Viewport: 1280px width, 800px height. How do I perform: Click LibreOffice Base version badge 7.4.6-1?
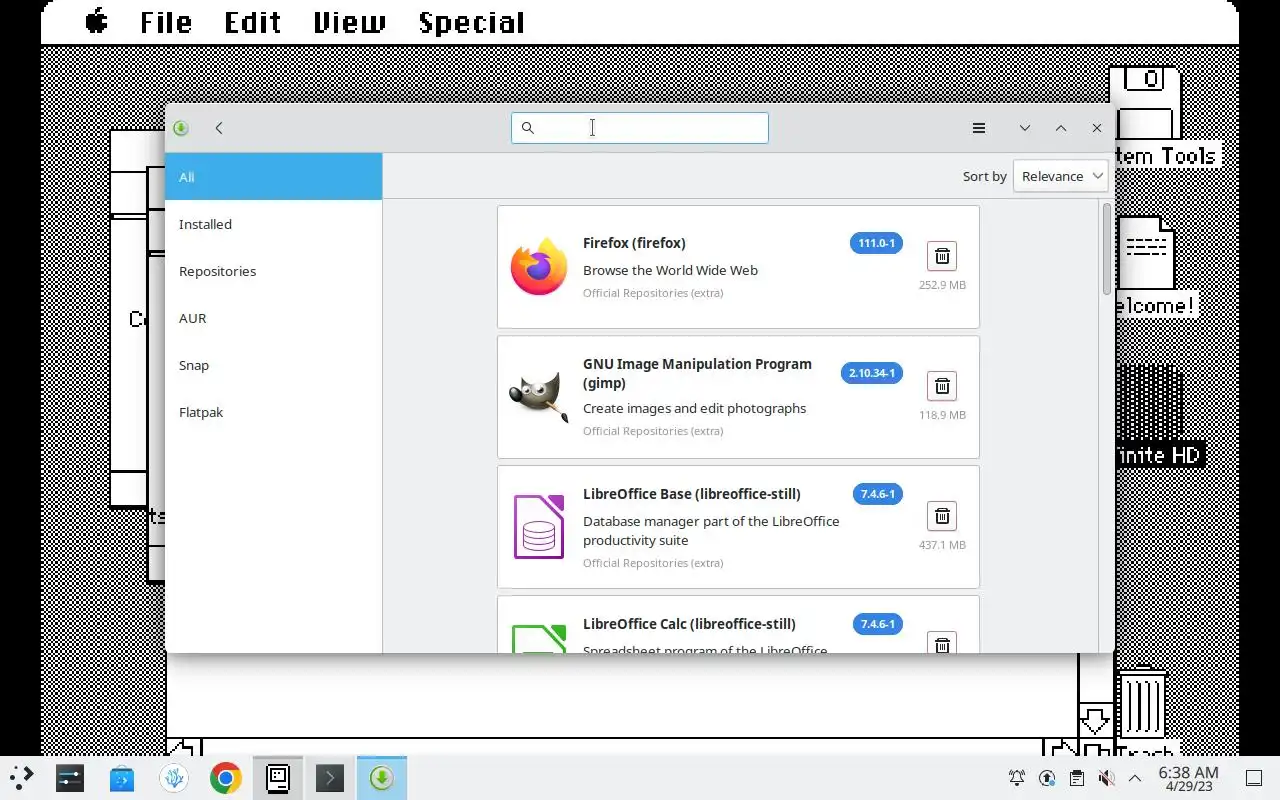tap(877, 494)
